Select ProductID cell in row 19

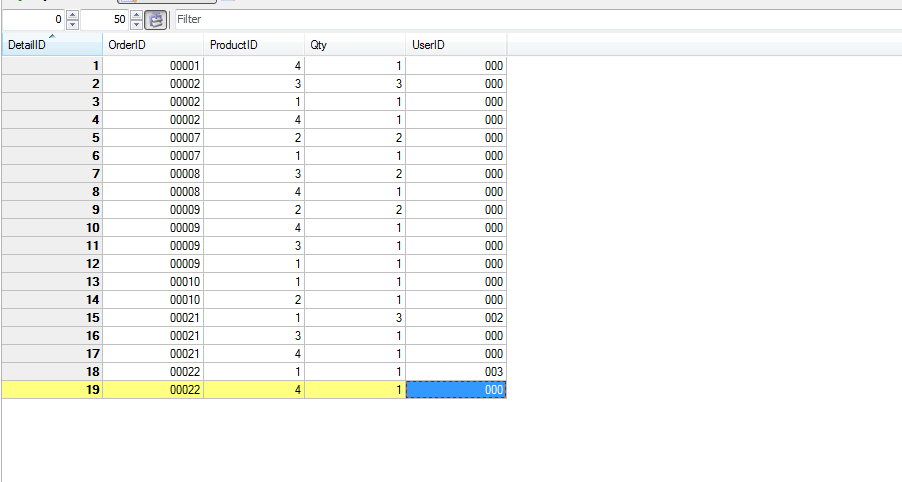pyautogui.click(x=254, y=389)
